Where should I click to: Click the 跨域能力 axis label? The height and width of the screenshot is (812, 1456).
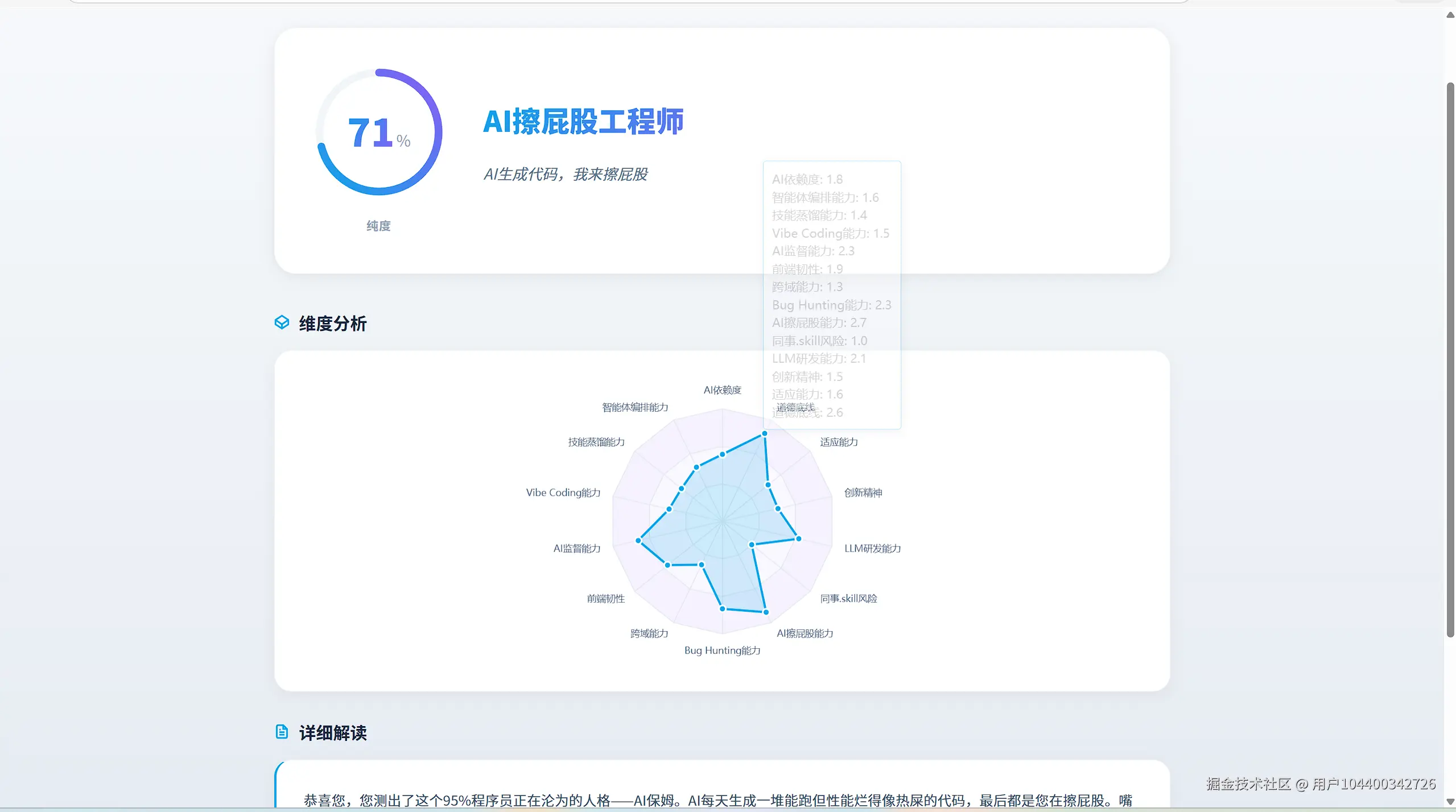click(649, 633)
